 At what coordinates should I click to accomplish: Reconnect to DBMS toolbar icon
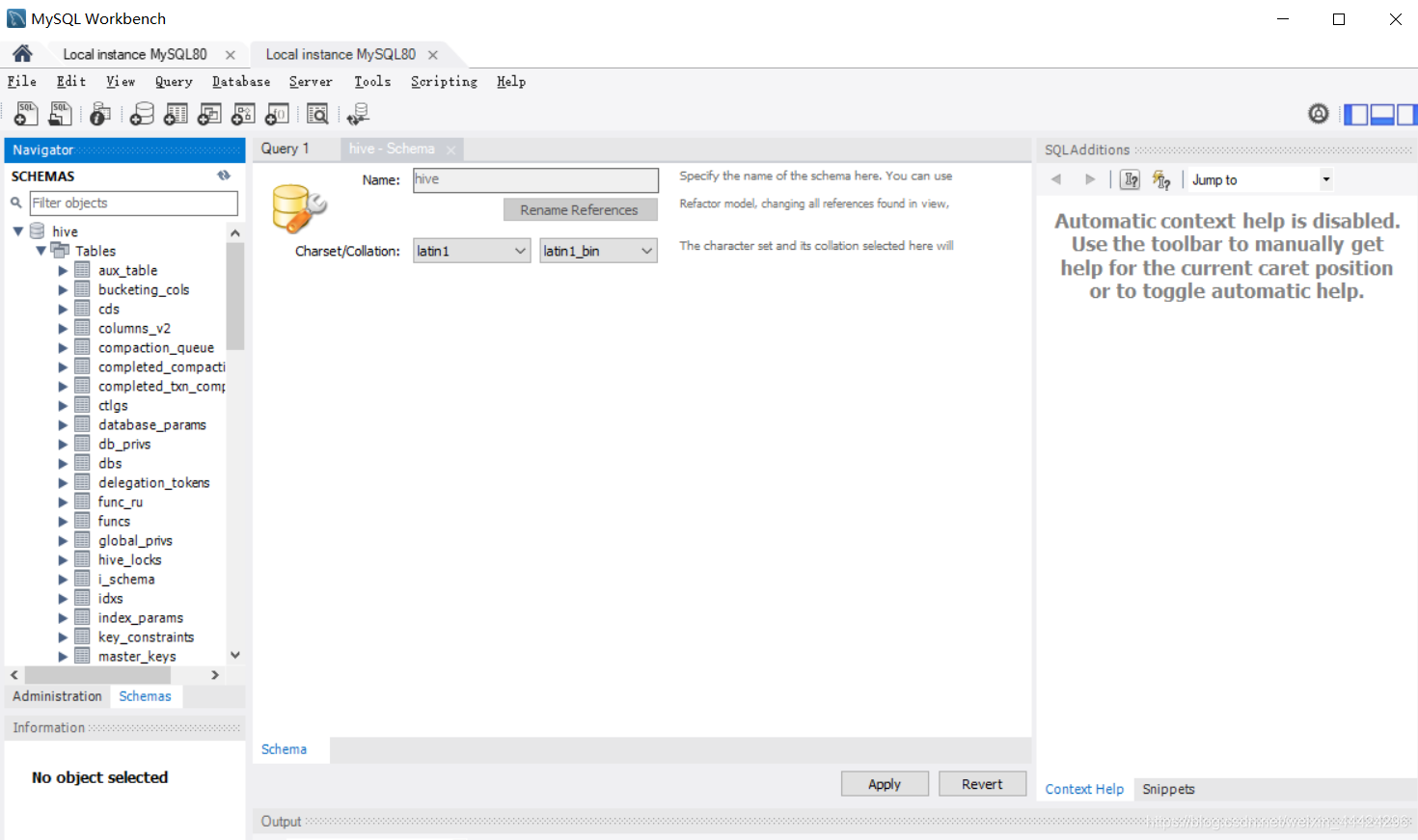point(358,114)
